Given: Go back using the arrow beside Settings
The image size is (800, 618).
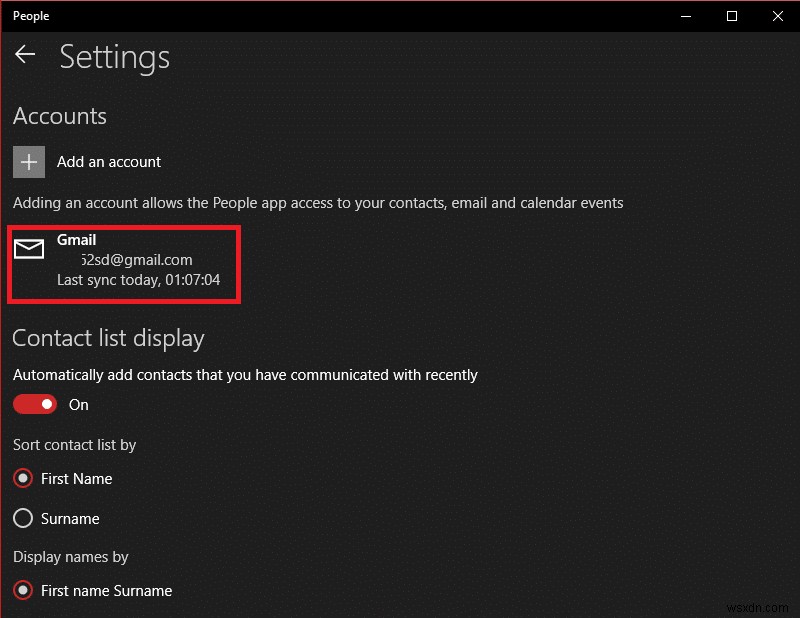Looking at the screenshot, I should point(24,54).
